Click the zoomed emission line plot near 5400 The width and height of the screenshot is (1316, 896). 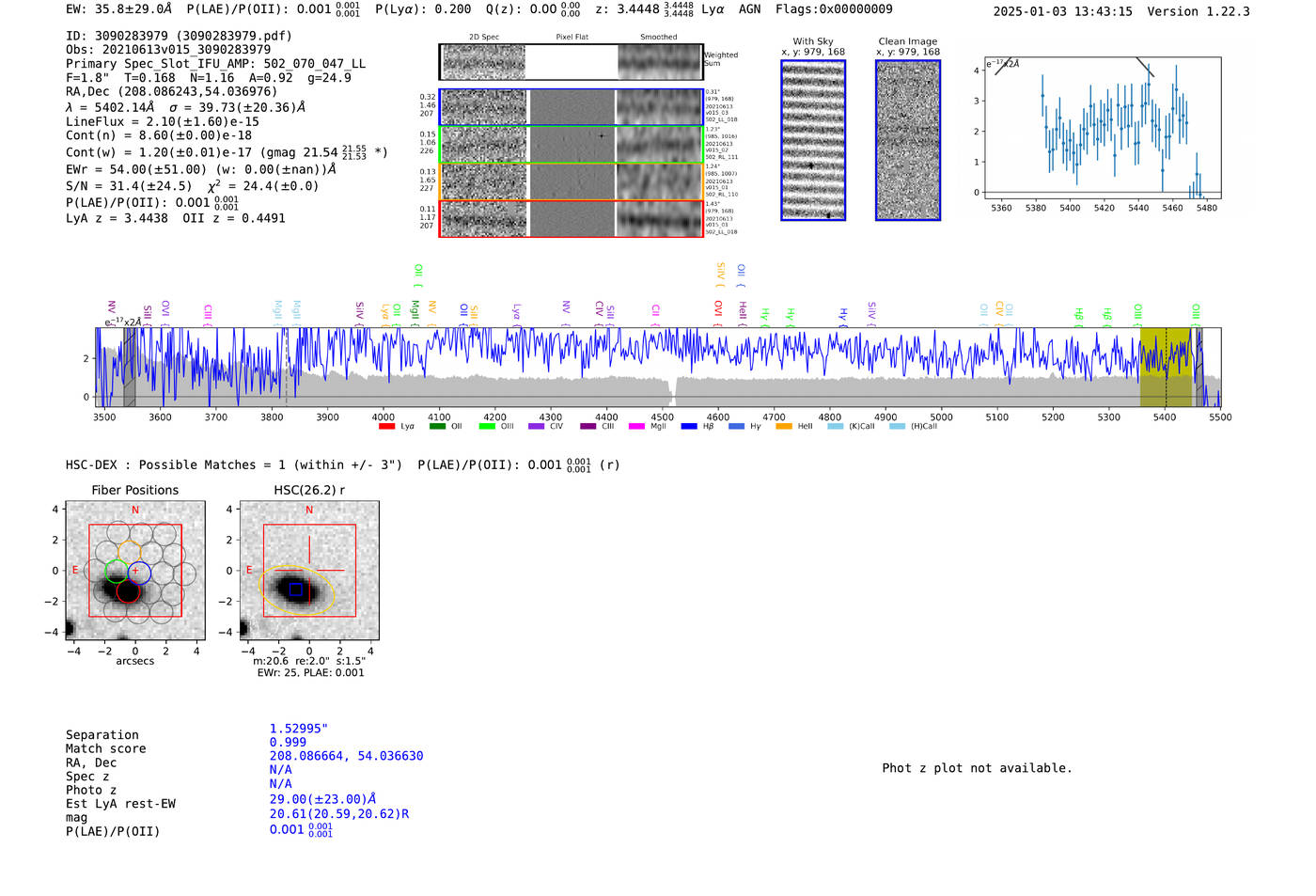click(x=1102, y=129)
